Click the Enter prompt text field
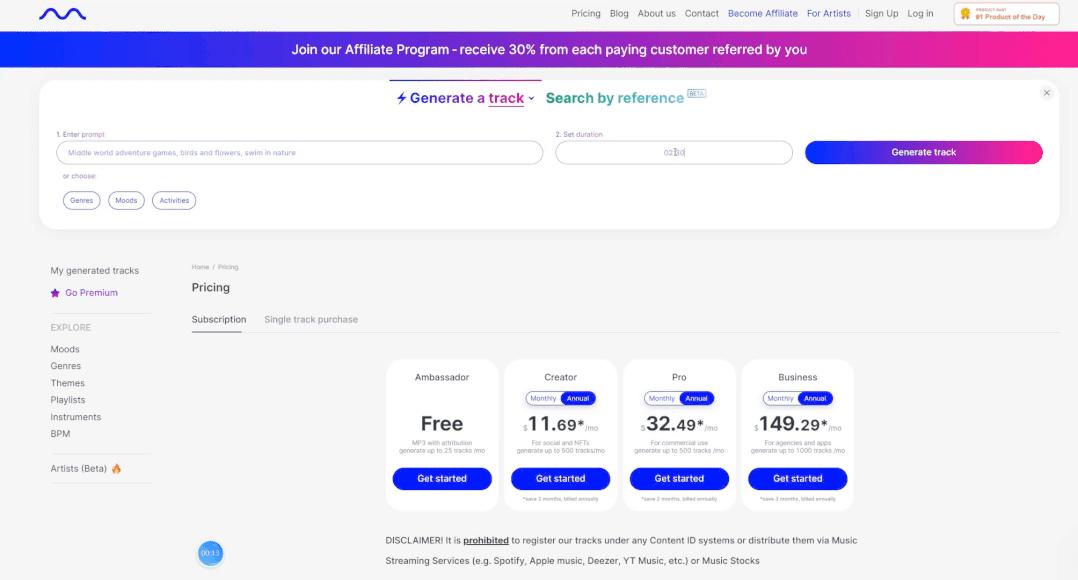 click(x=300, y=153)
